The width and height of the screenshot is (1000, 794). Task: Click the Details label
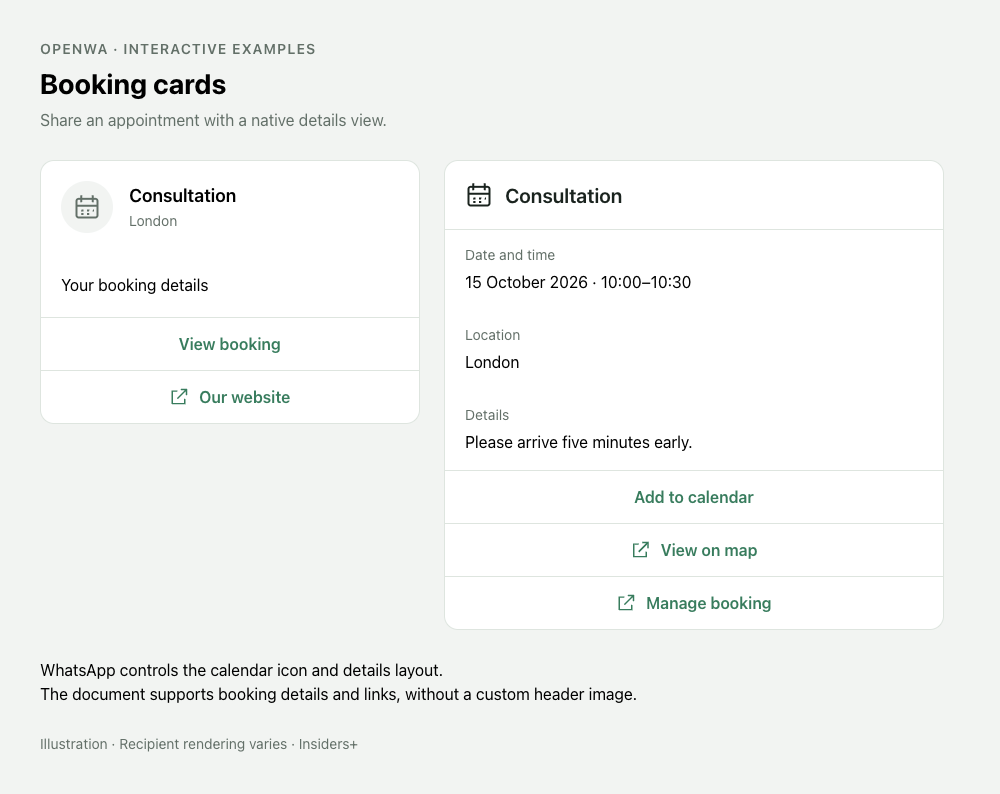487,415
